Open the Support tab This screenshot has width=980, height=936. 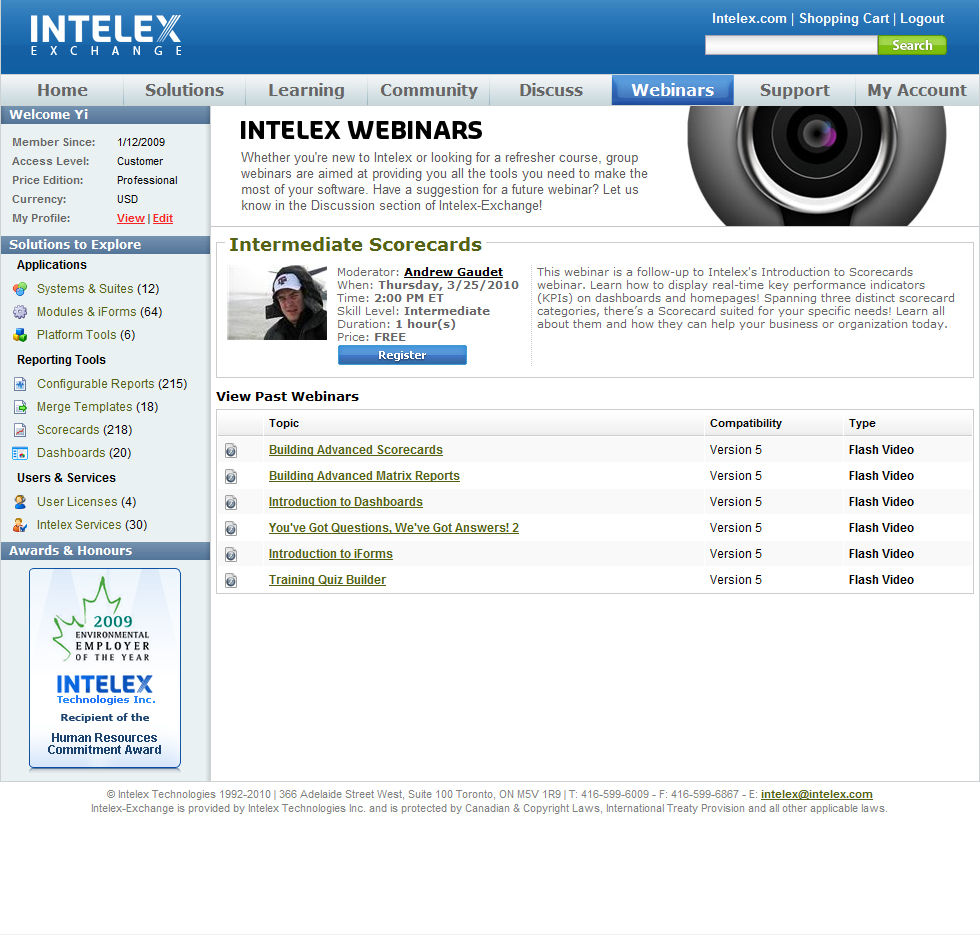click(x=794, y=90)
